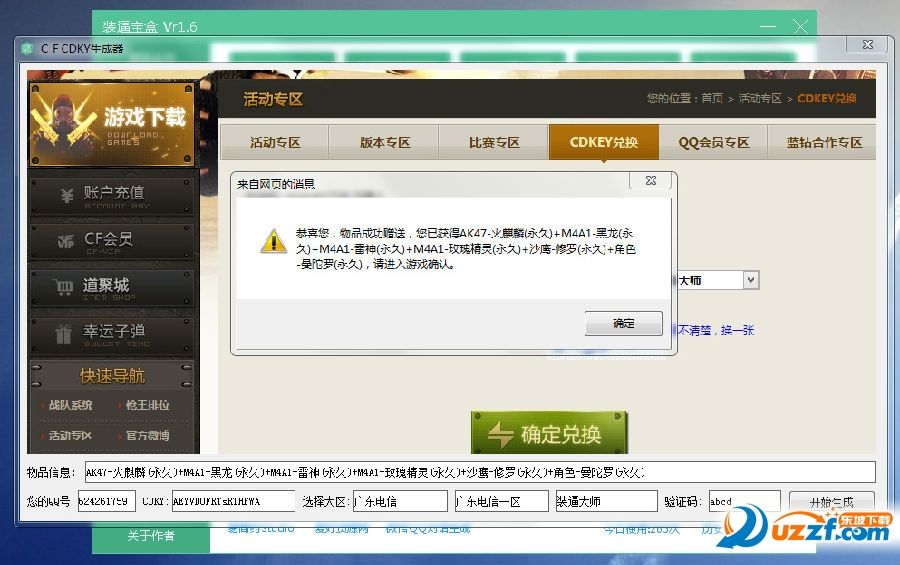900x565 pixels.
Task: Switch to the 比赛专区 tab
Action: (494, 142)
